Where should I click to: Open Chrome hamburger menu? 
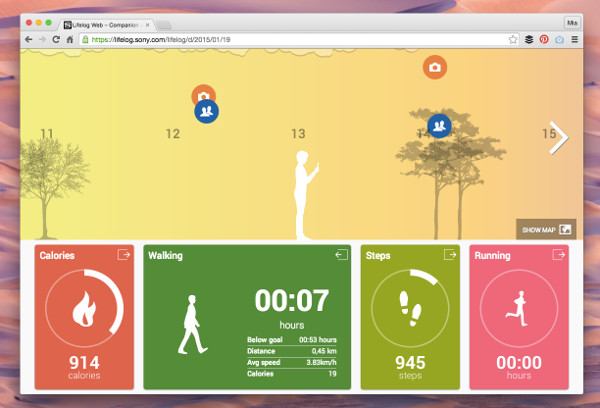coord(574,39)
